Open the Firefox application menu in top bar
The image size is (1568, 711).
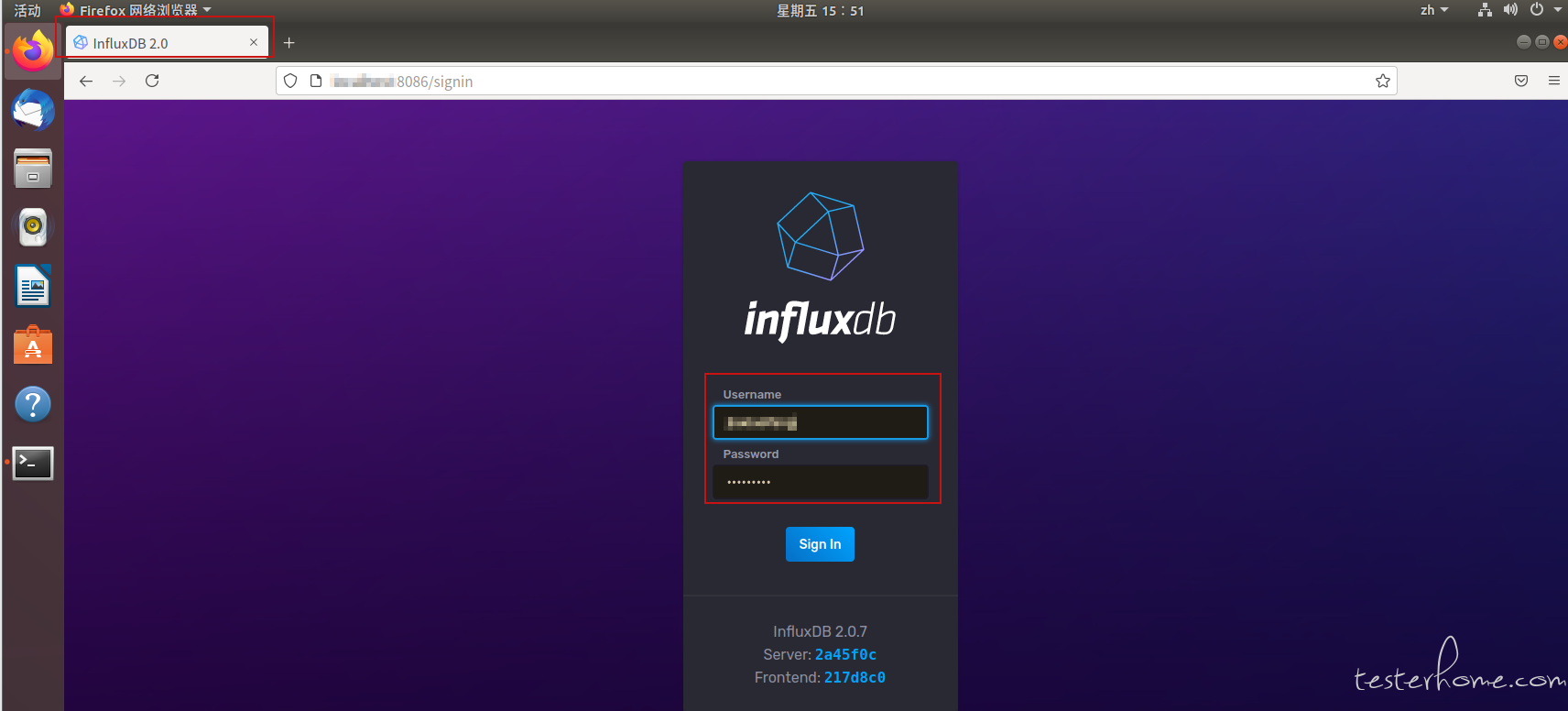click(x=136, y=10)
